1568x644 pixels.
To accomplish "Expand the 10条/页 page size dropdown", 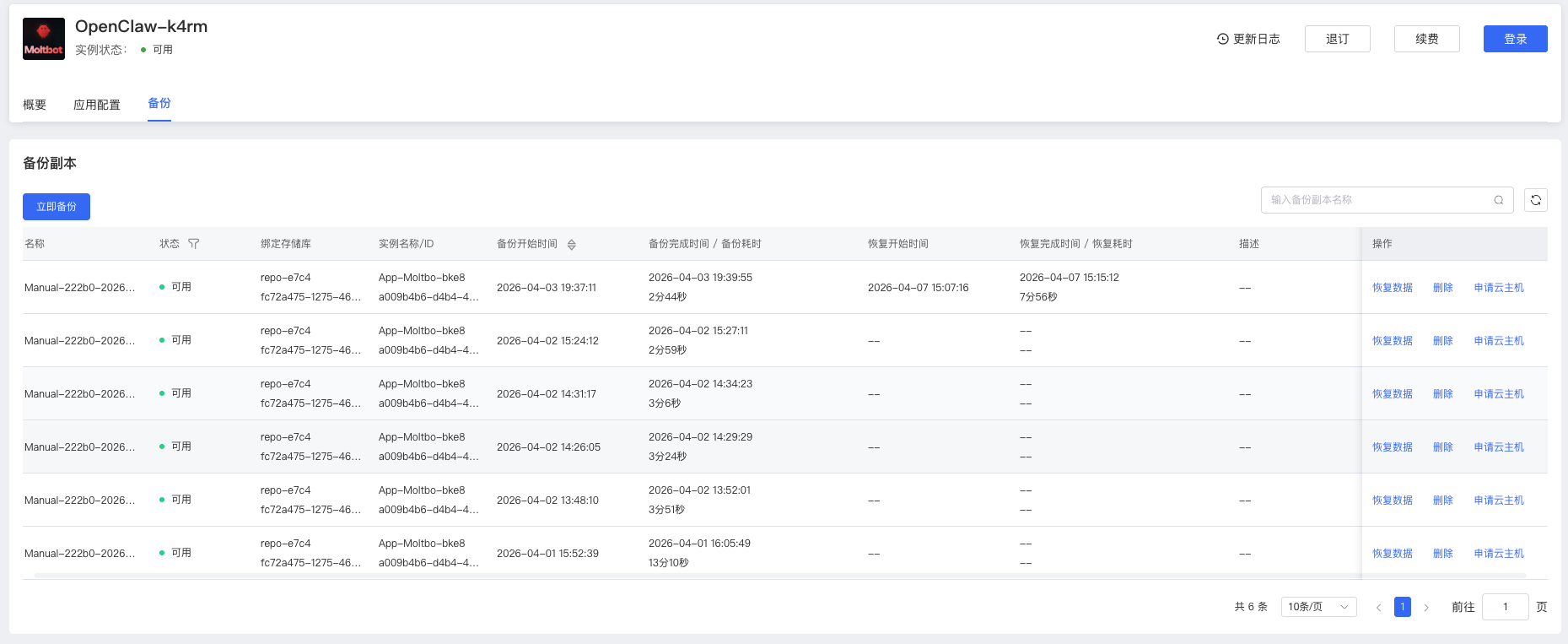I will coord(1317,607).
